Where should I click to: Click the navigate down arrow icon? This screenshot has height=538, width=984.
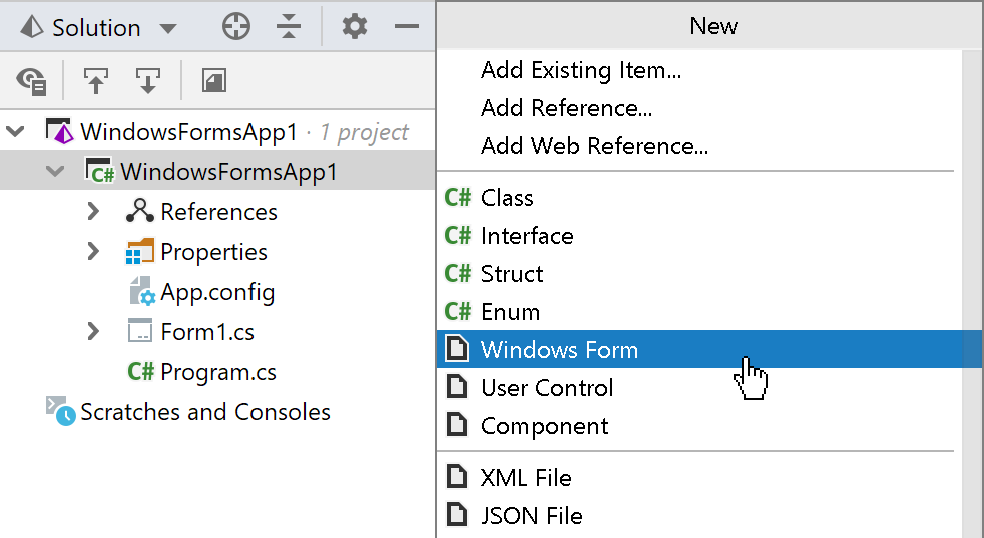[x=148, y=81]
